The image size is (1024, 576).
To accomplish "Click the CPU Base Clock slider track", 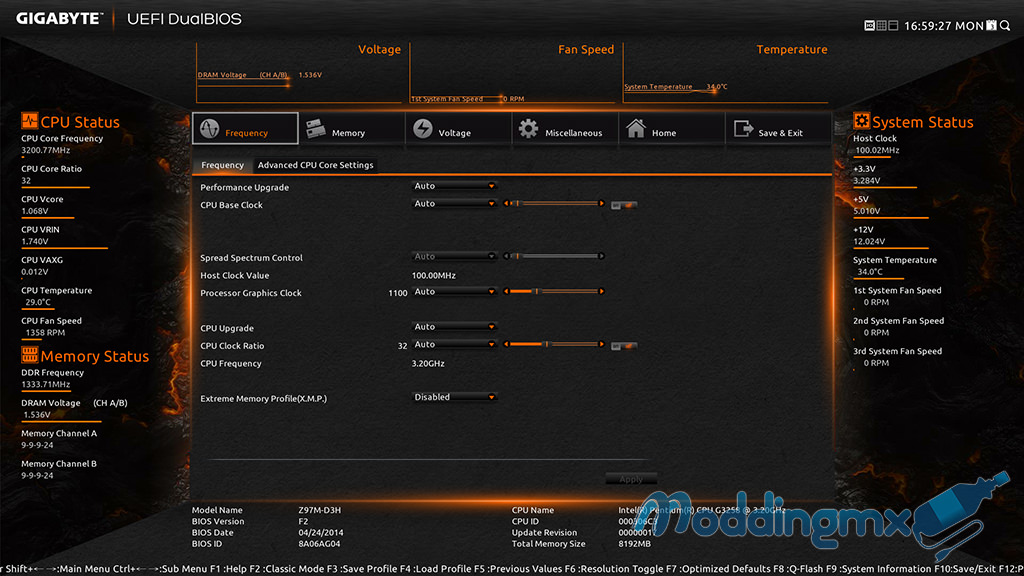I will (554, 204).
